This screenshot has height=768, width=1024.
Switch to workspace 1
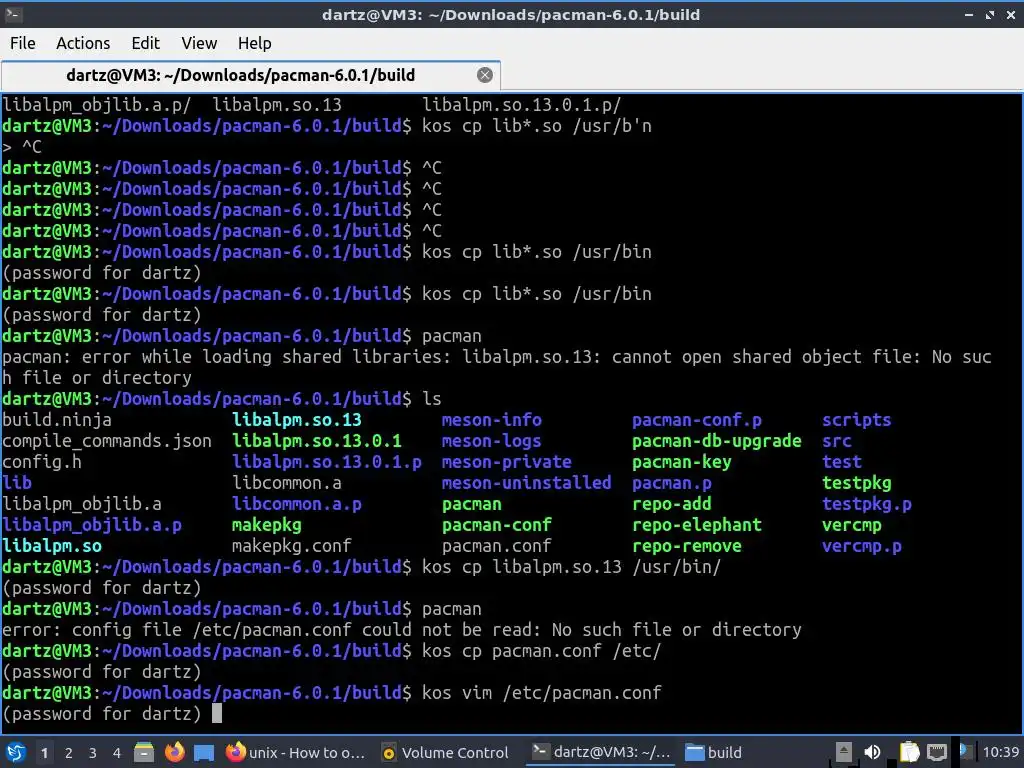44,753
